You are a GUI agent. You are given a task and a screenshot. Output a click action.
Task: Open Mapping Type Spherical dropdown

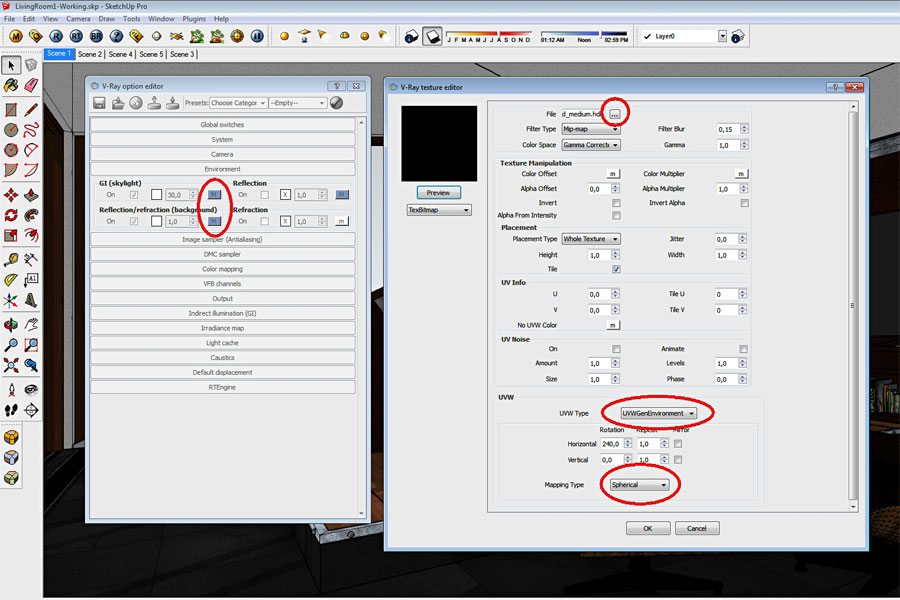click(639, 485)
